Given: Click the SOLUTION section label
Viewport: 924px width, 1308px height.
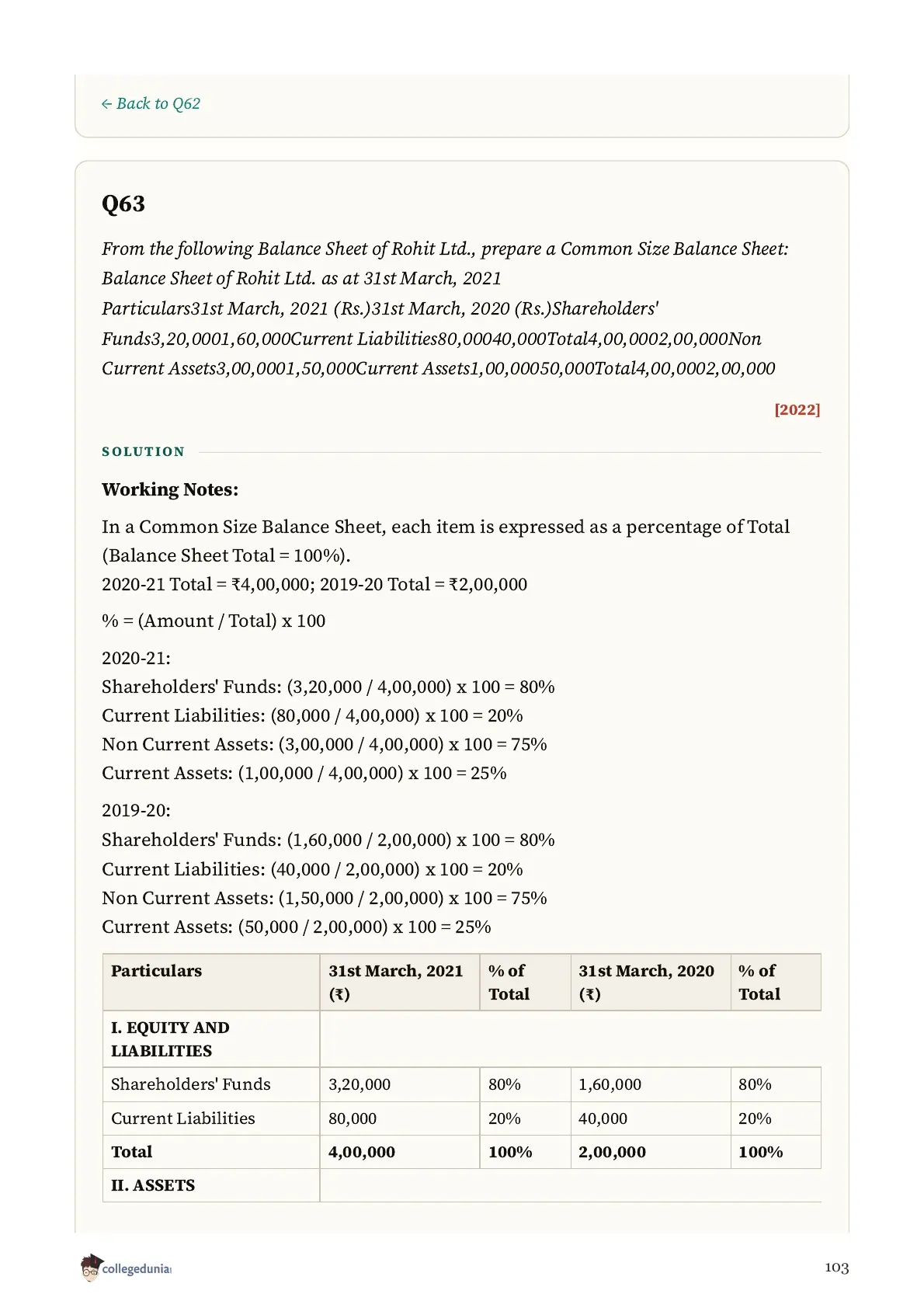Looking at the screenshot, I should 144,452.
